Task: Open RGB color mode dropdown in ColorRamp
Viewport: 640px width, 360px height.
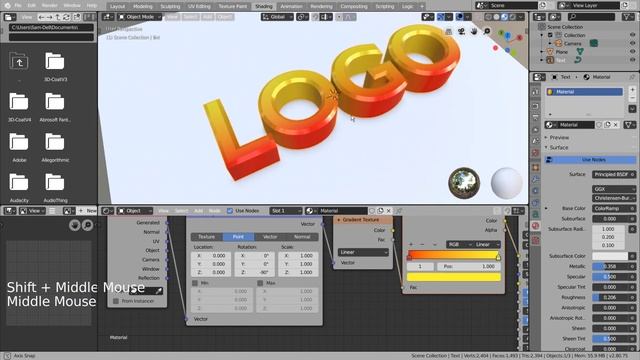Action: [x=459, y=244]
